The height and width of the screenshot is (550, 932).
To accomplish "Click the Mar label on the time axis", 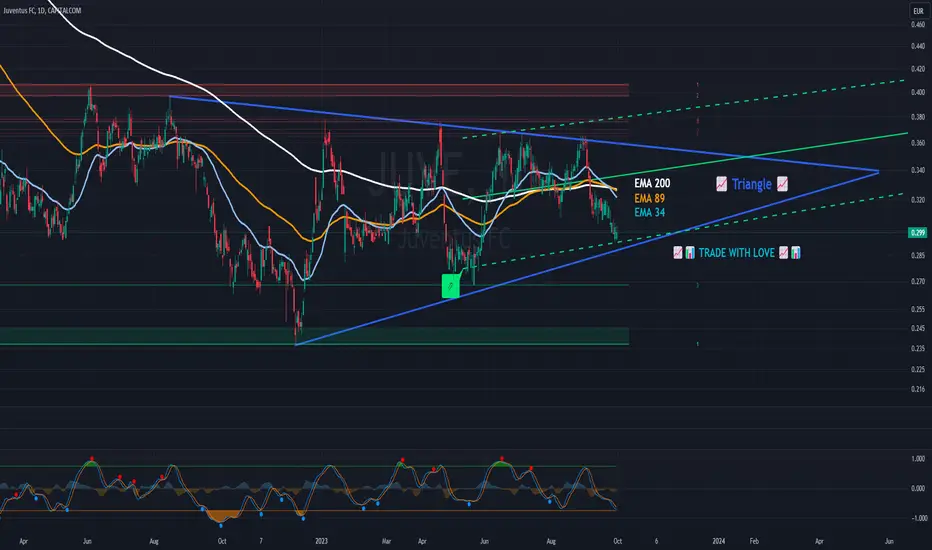I will coord(386,541).
